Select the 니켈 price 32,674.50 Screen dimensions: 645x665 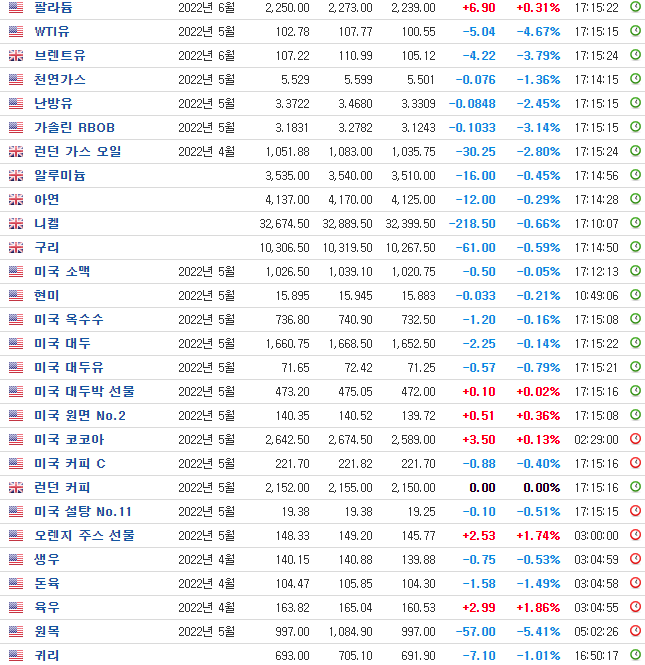pos(285,224)
